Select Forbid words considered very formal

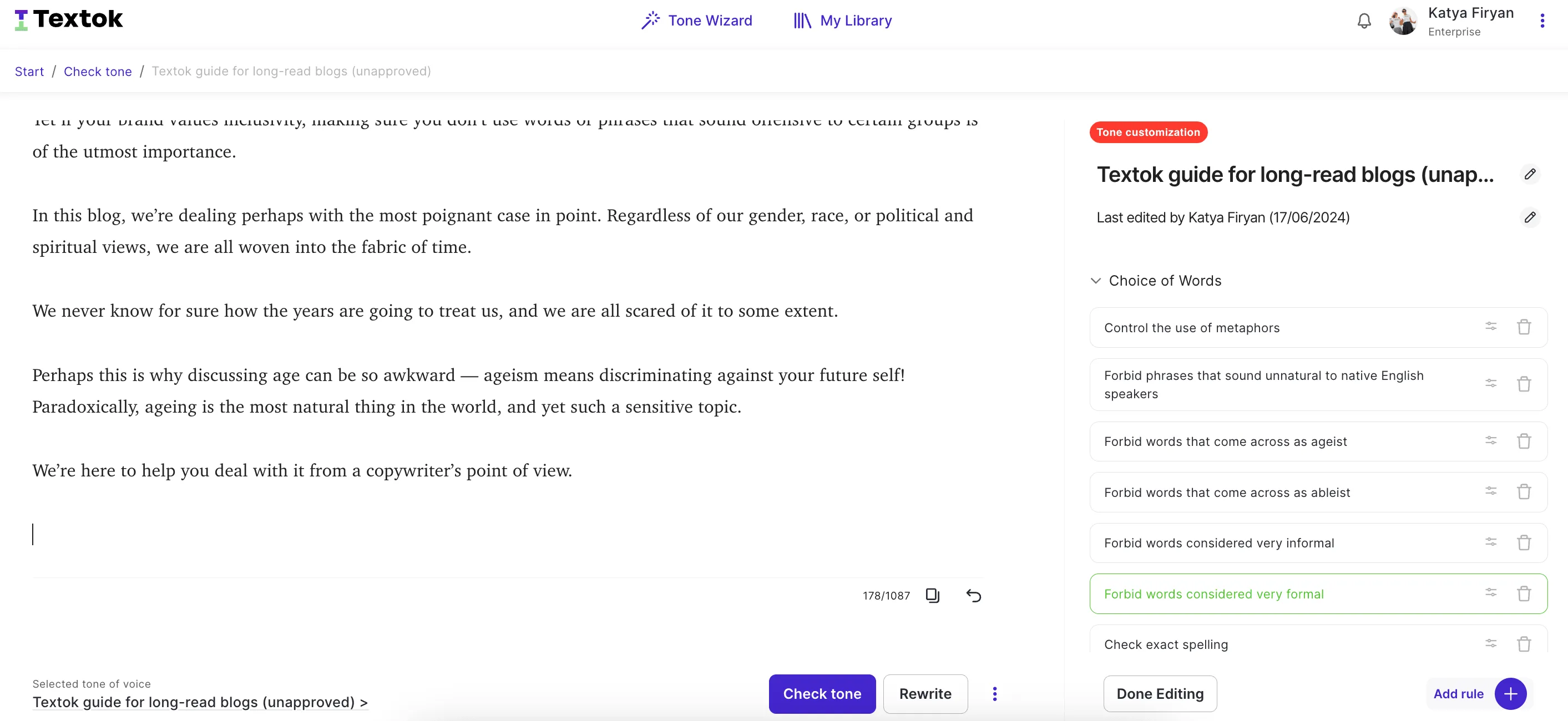pos(1318,594)
